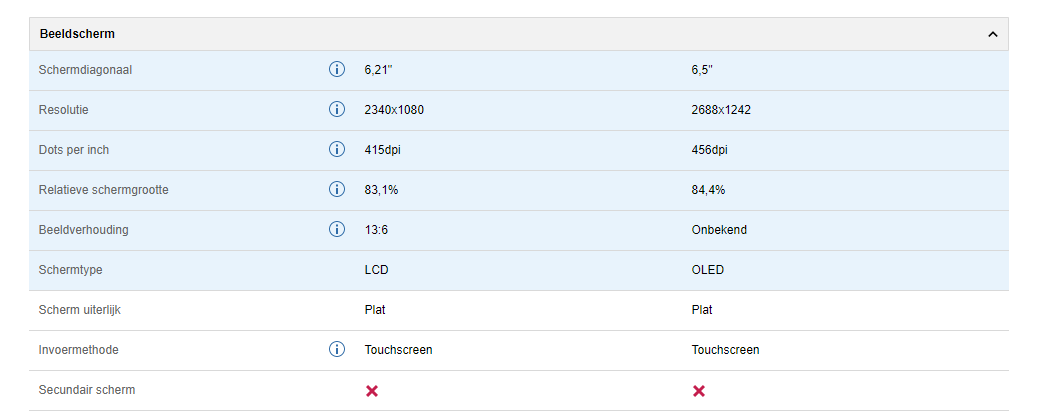Select the Scherm uiterlijk row label
Screen dimensions: 1048x412
point(78,310)
